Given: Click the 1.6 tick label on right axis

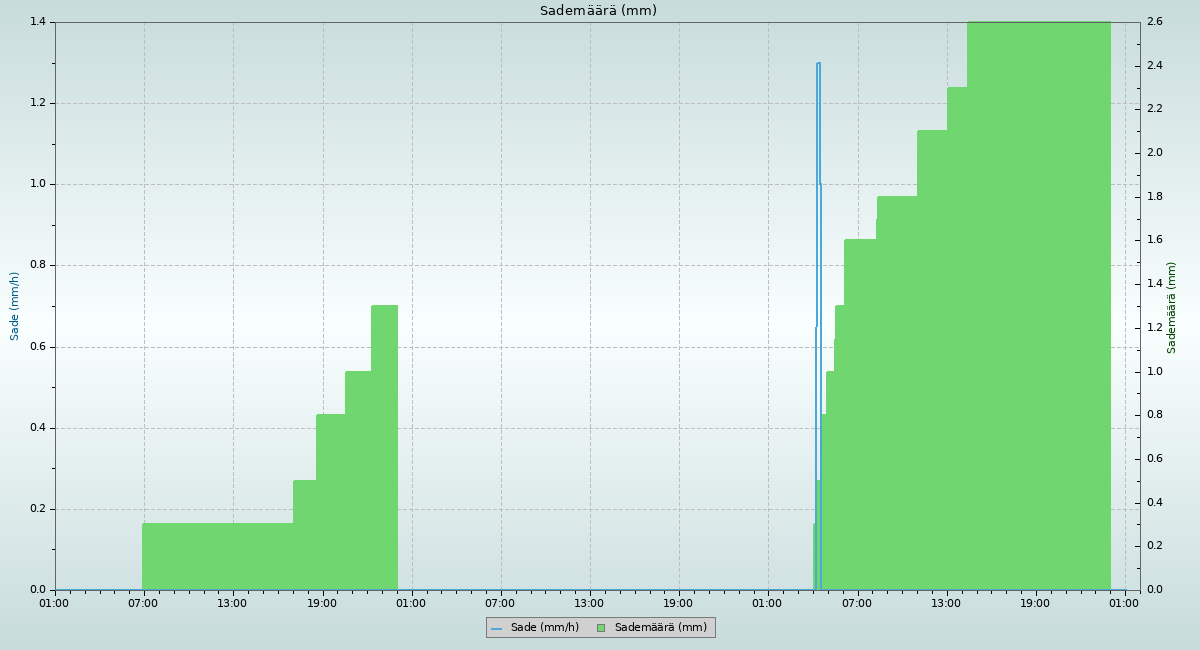Looking at the screenshot, I should click(1154, 240).
